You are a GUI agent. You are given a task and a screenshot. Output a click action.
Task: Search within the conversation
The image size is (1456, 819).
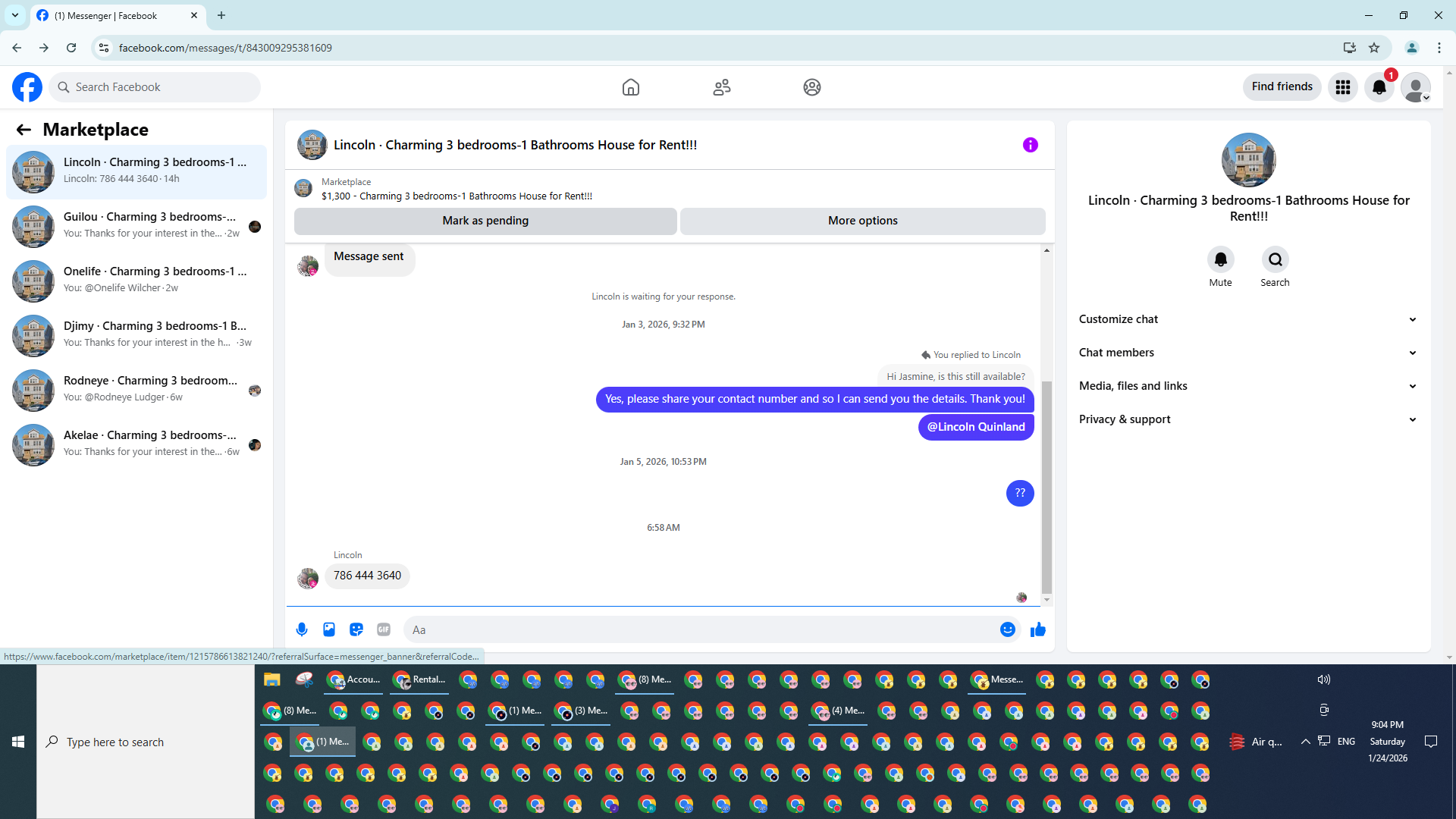(1275, 260)
